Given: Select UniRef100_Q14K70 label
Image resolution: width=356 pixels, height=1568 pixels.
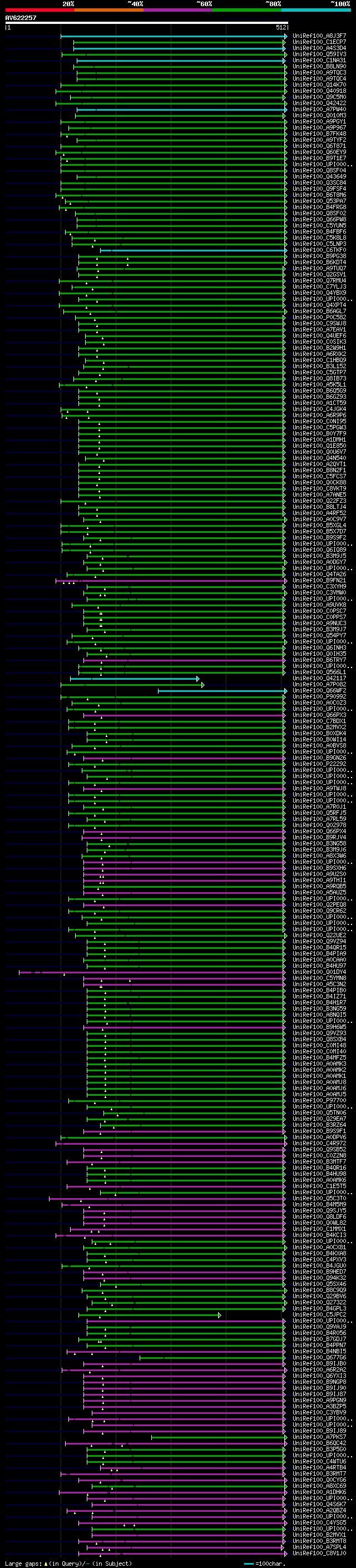Looking at the screenshot, I should (x=319, y=85).
